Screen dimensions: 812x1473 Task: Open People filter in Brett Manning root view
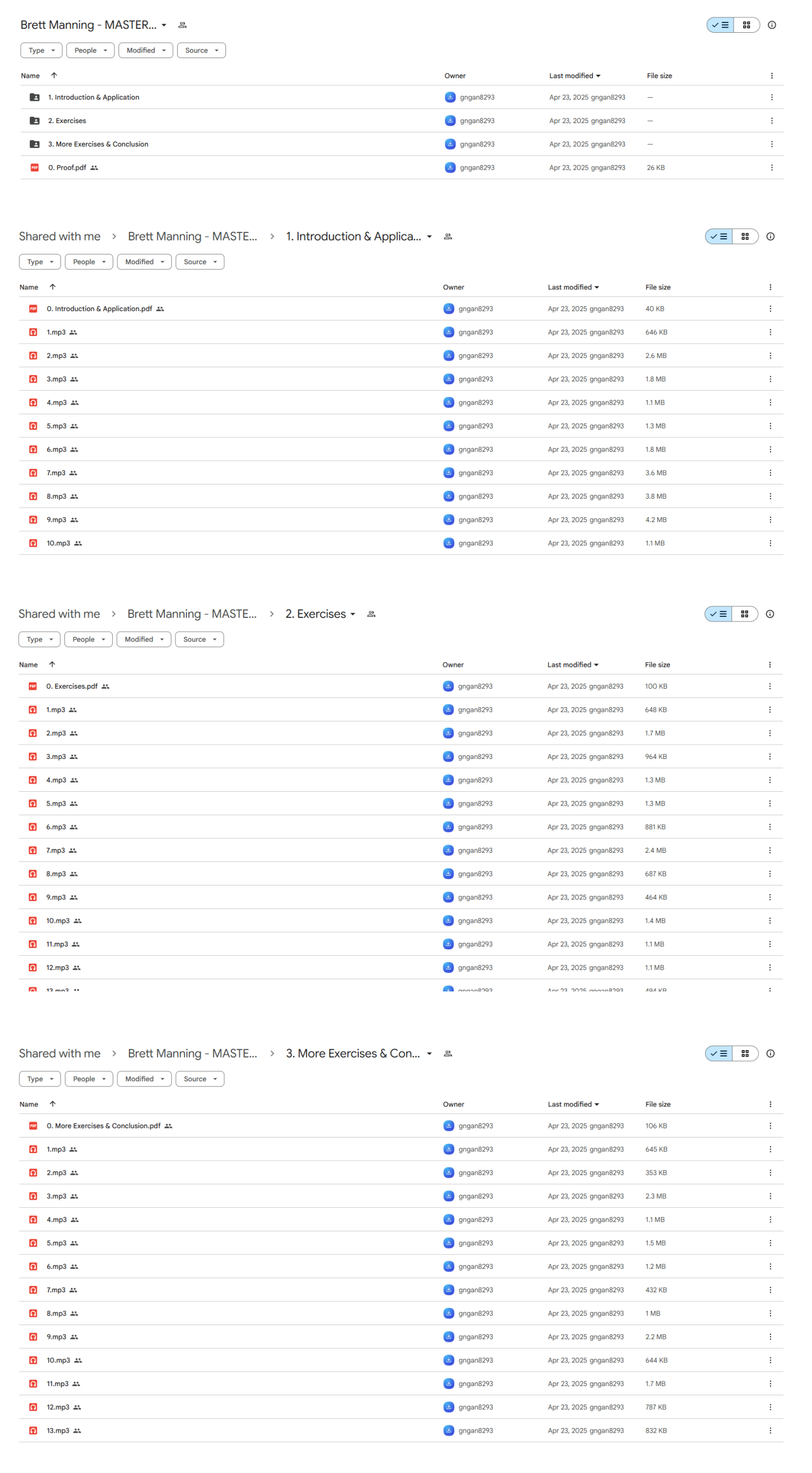coord(90,51)
